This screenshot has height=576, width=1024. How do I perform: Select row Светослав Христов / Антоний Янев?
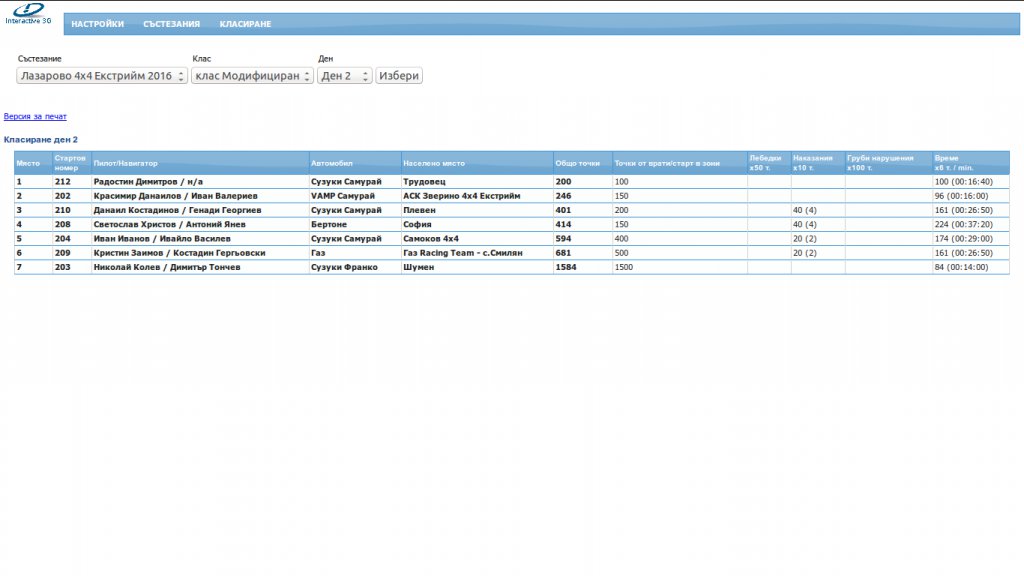pos(511,224)
